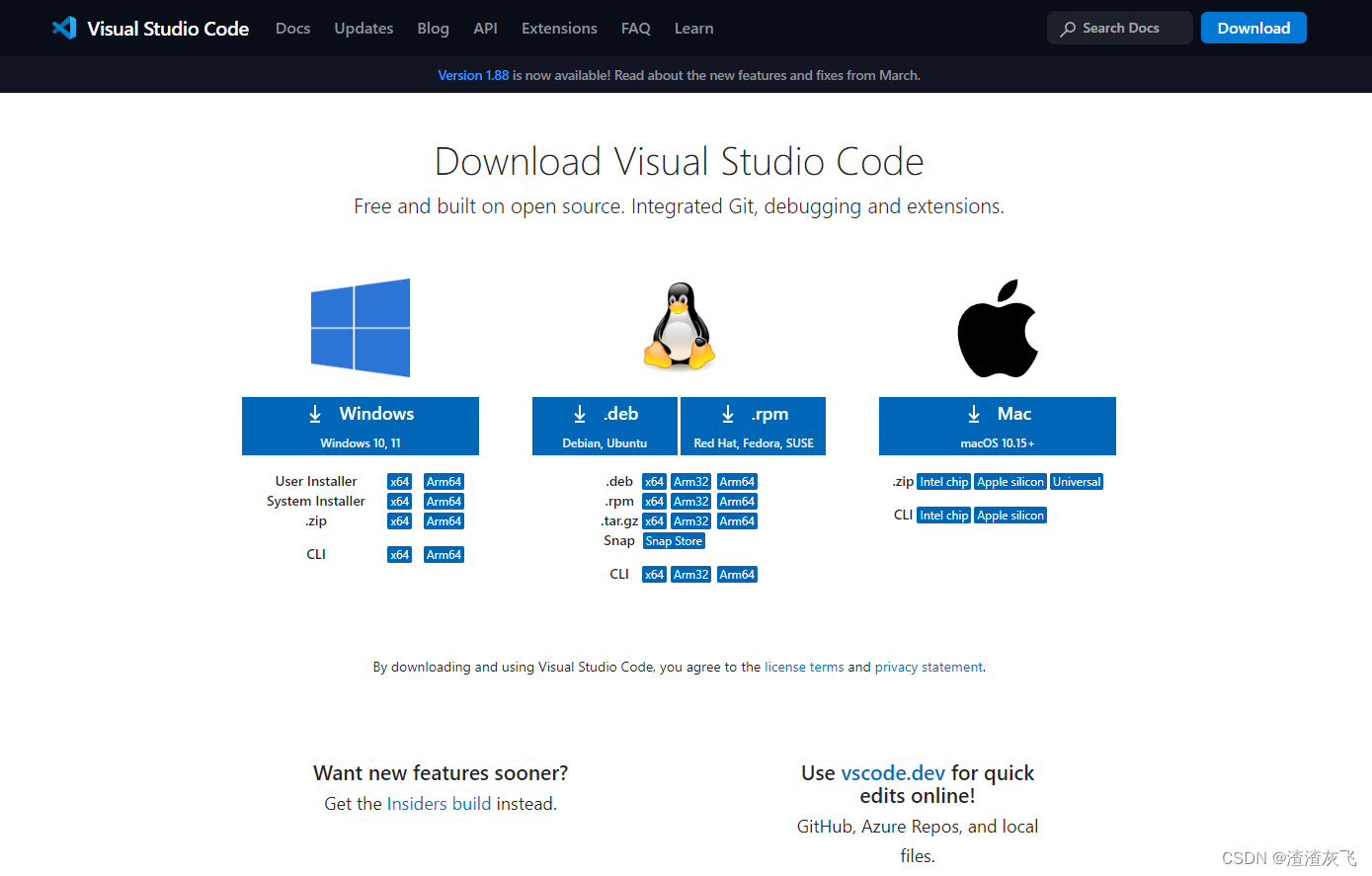Click the Download Visual Studio Code heading
The image size is (1372, 876).
coord(680,161)
